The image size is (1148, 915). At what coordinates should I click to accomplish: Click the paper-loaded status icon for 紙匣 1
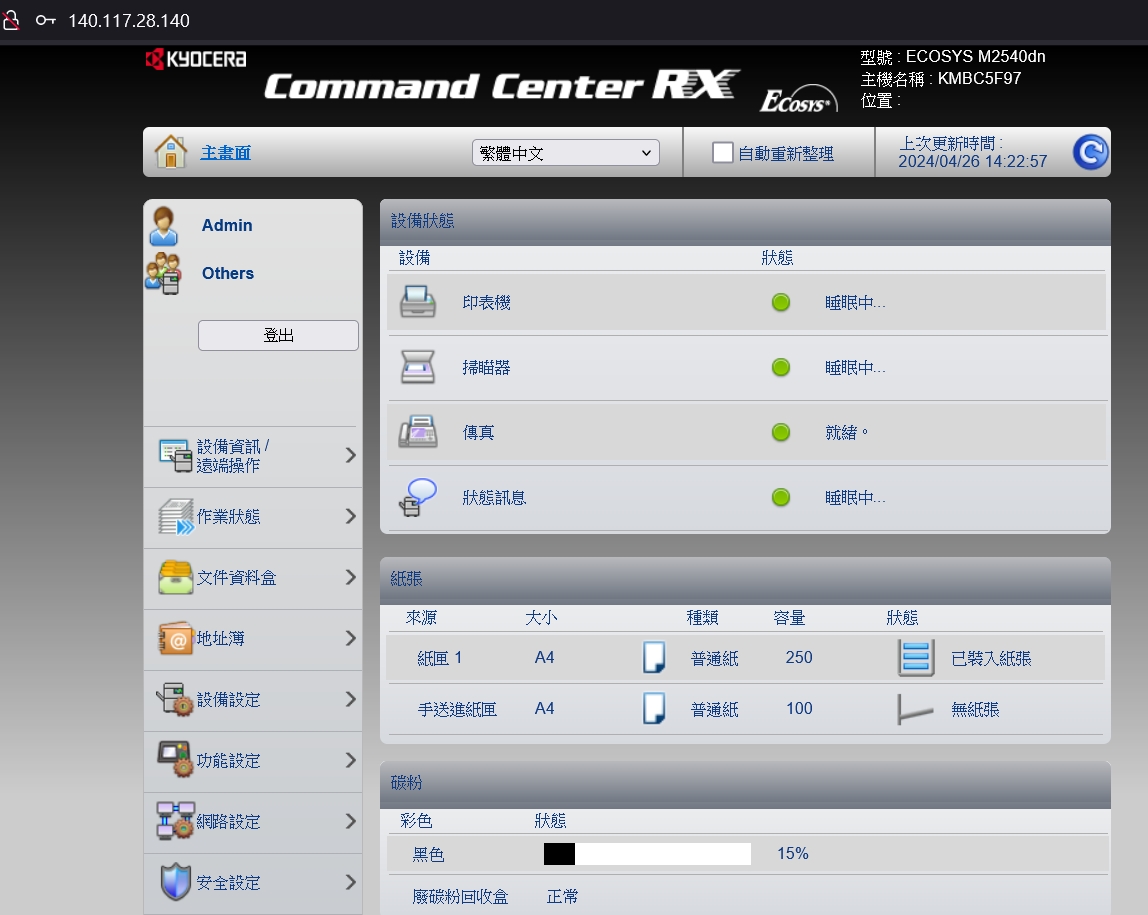coord(916,657)
